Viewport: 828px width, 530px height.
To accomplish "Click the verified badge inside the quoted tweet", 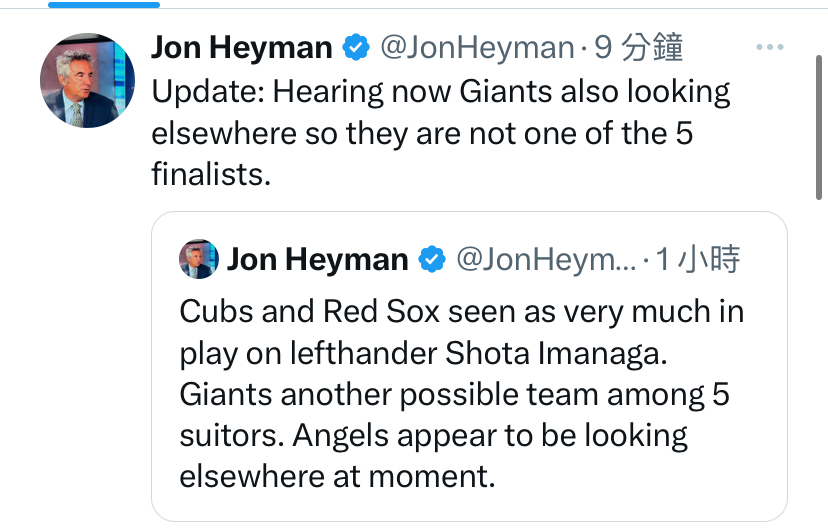I will pyautogui.click(x=432, y=259).
